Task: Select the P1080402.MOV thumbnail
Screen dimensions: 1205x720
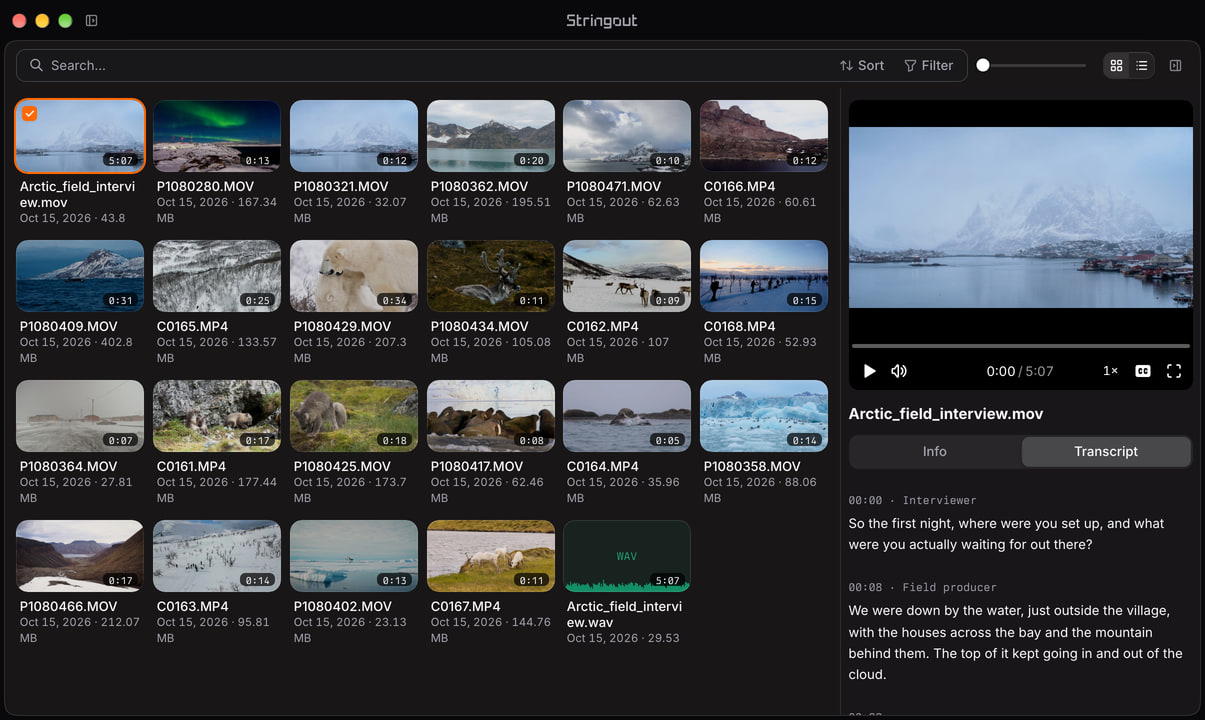Action: [354, 556]
